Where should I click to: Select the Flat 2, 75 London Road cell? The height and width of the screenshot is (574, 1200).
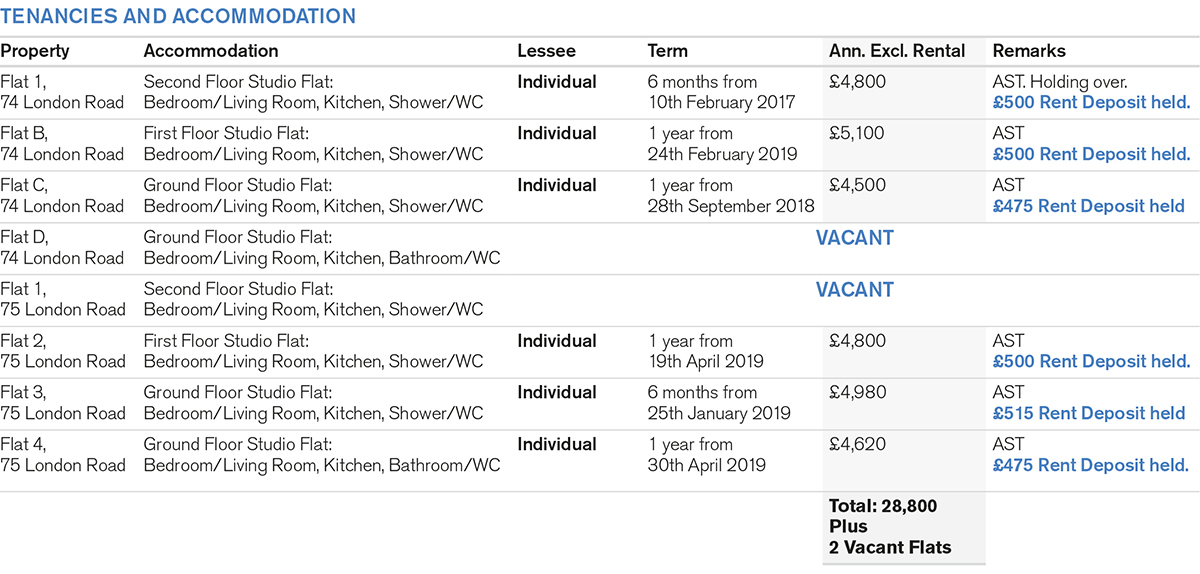62,351
